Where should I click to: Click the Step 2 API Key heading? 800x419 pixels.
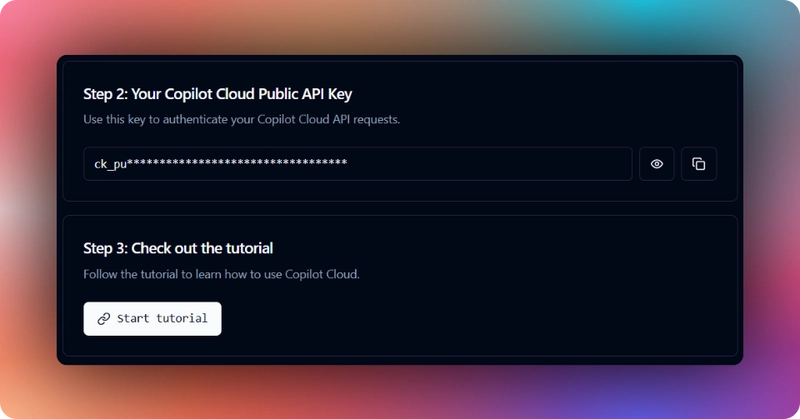[x=218, y=94]
